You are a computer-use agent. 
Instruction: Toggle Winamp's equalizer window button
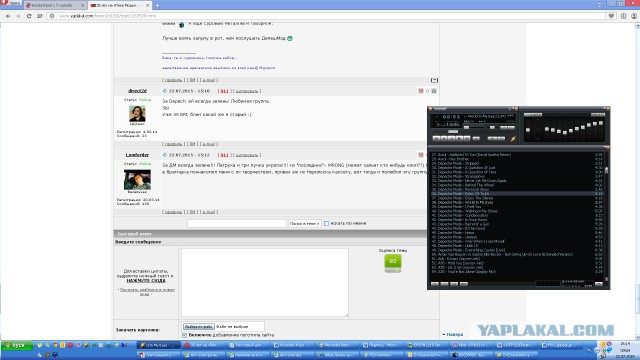click(x=504, y=127)
